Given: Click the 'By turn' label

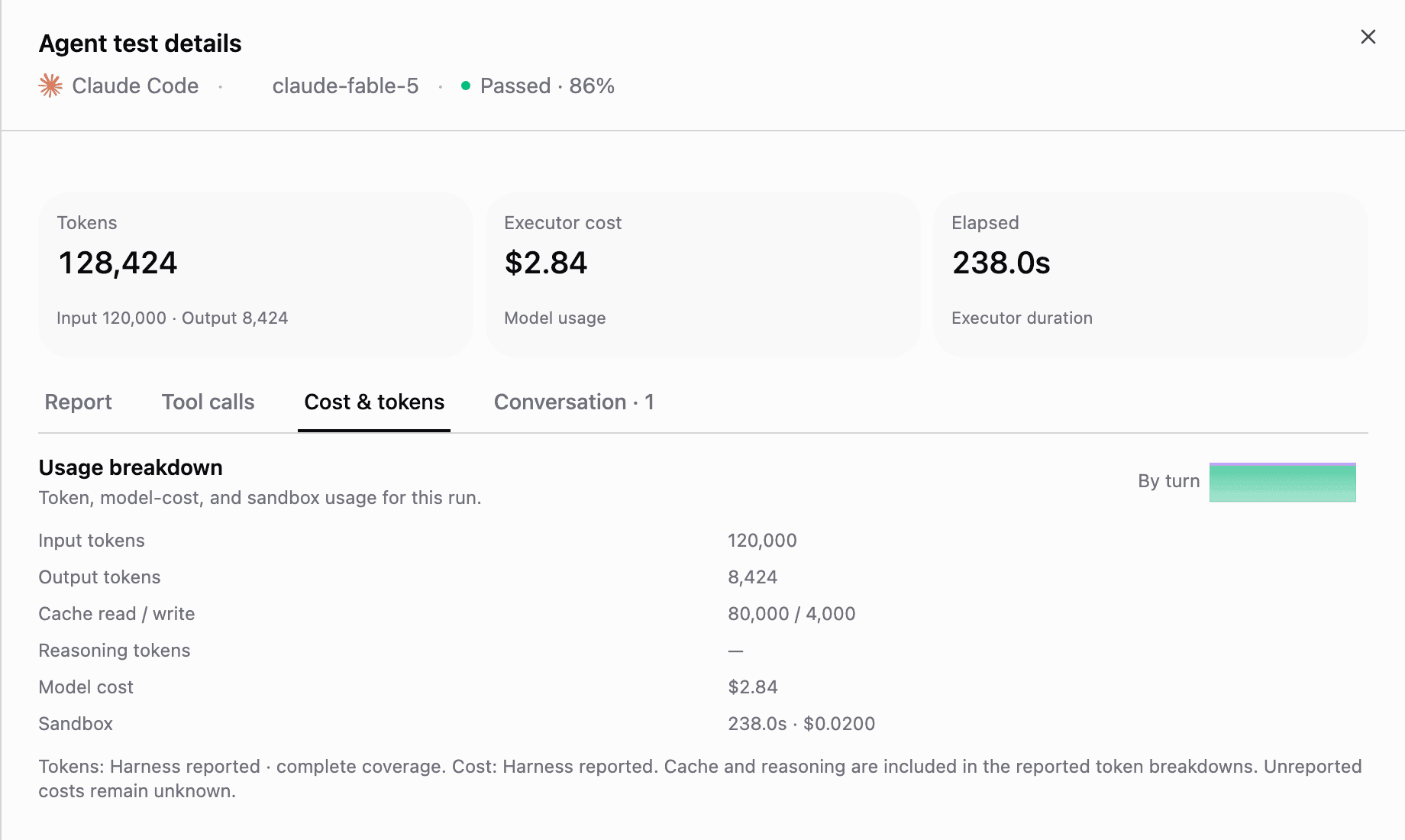Looking at the screenshot, I should click(1168, 481).
